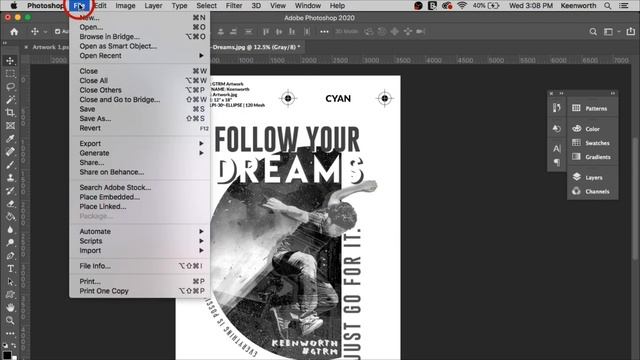
Task: Open the Notification Center icon
Action: (624, 6)
